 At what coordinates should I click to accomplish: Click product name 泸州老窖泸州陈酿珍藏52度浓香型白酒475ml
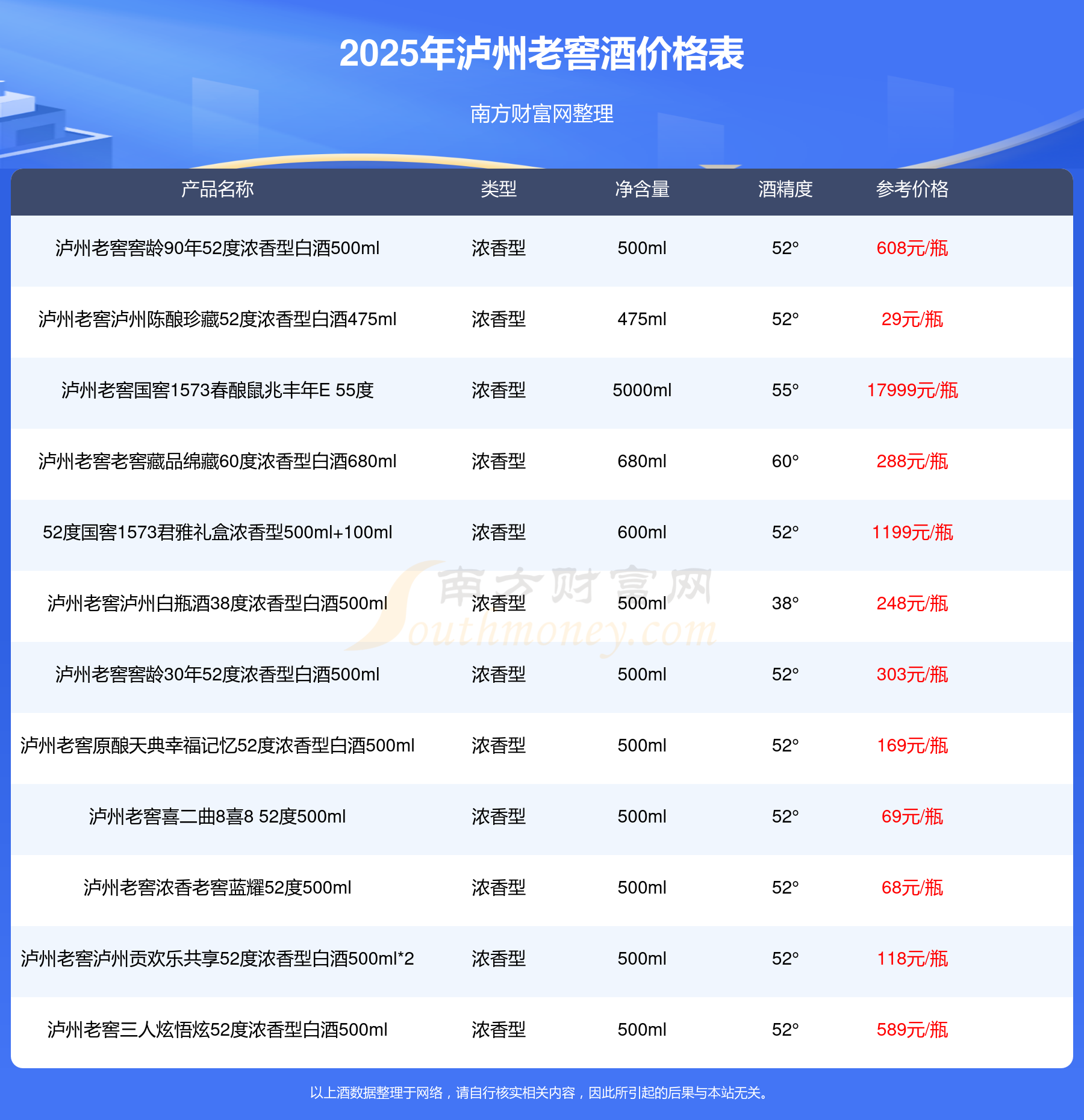[217, 319]
